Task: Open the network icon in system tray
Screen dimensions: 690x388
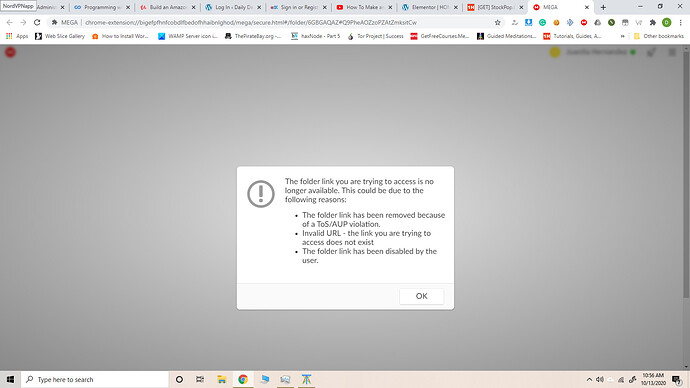Action: coord(621,379)
